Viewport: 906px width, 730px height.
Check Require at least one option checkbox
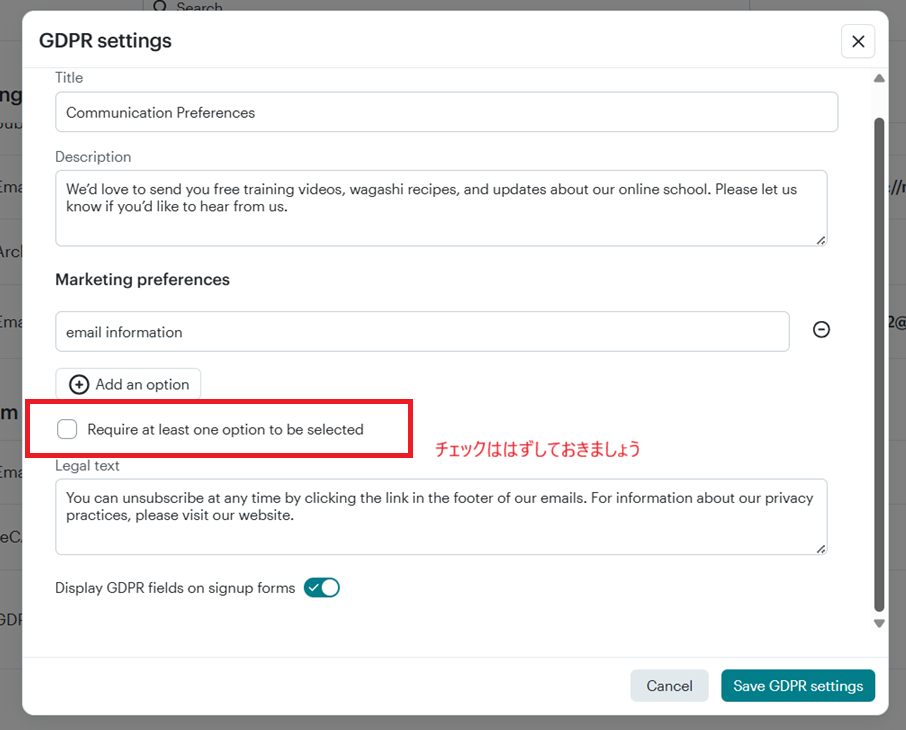[x=67, y=430]
